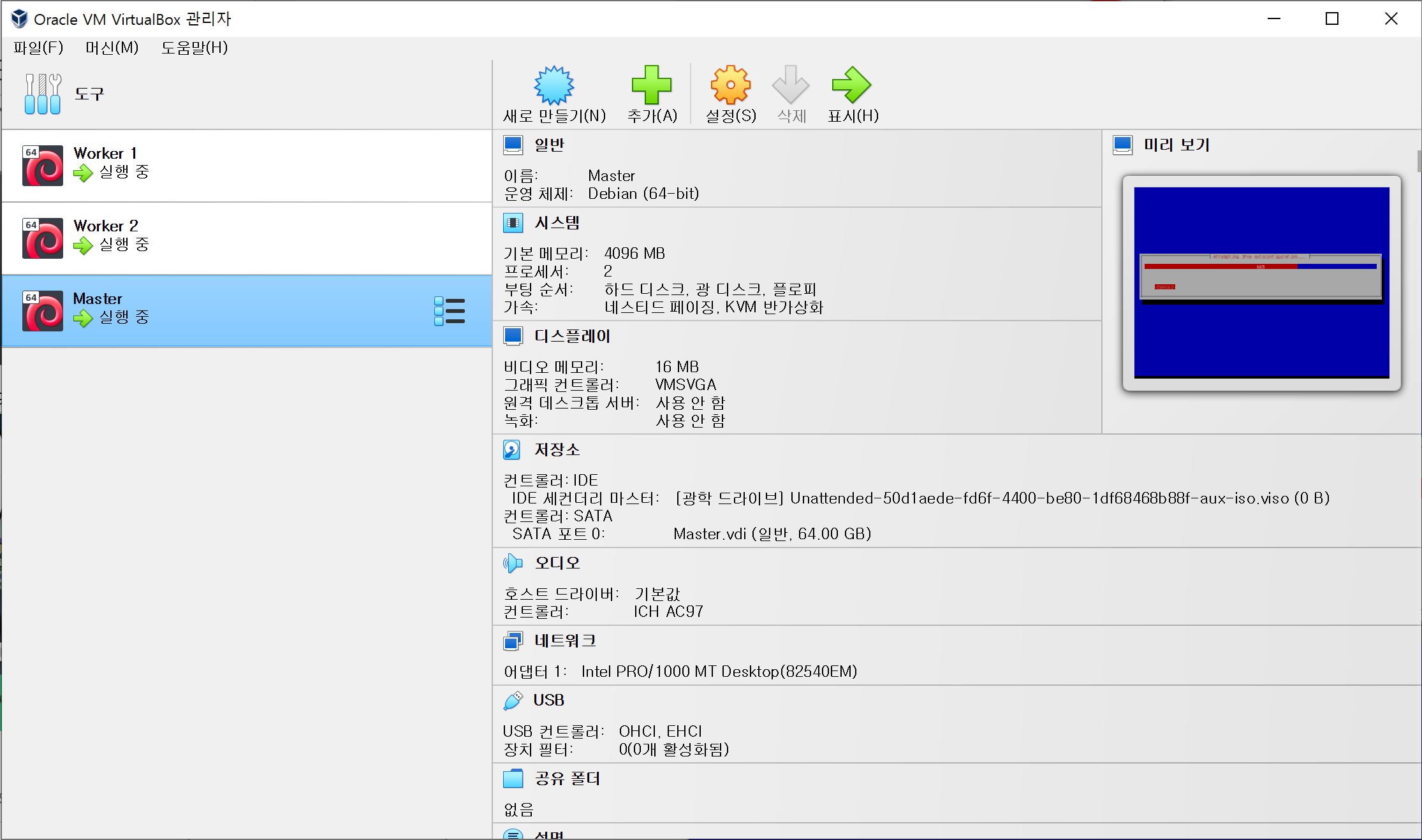Maximize the VirtualBox Manager window
The height and width of the screenshot is (840, 1422).
(x=1332, y=19)
